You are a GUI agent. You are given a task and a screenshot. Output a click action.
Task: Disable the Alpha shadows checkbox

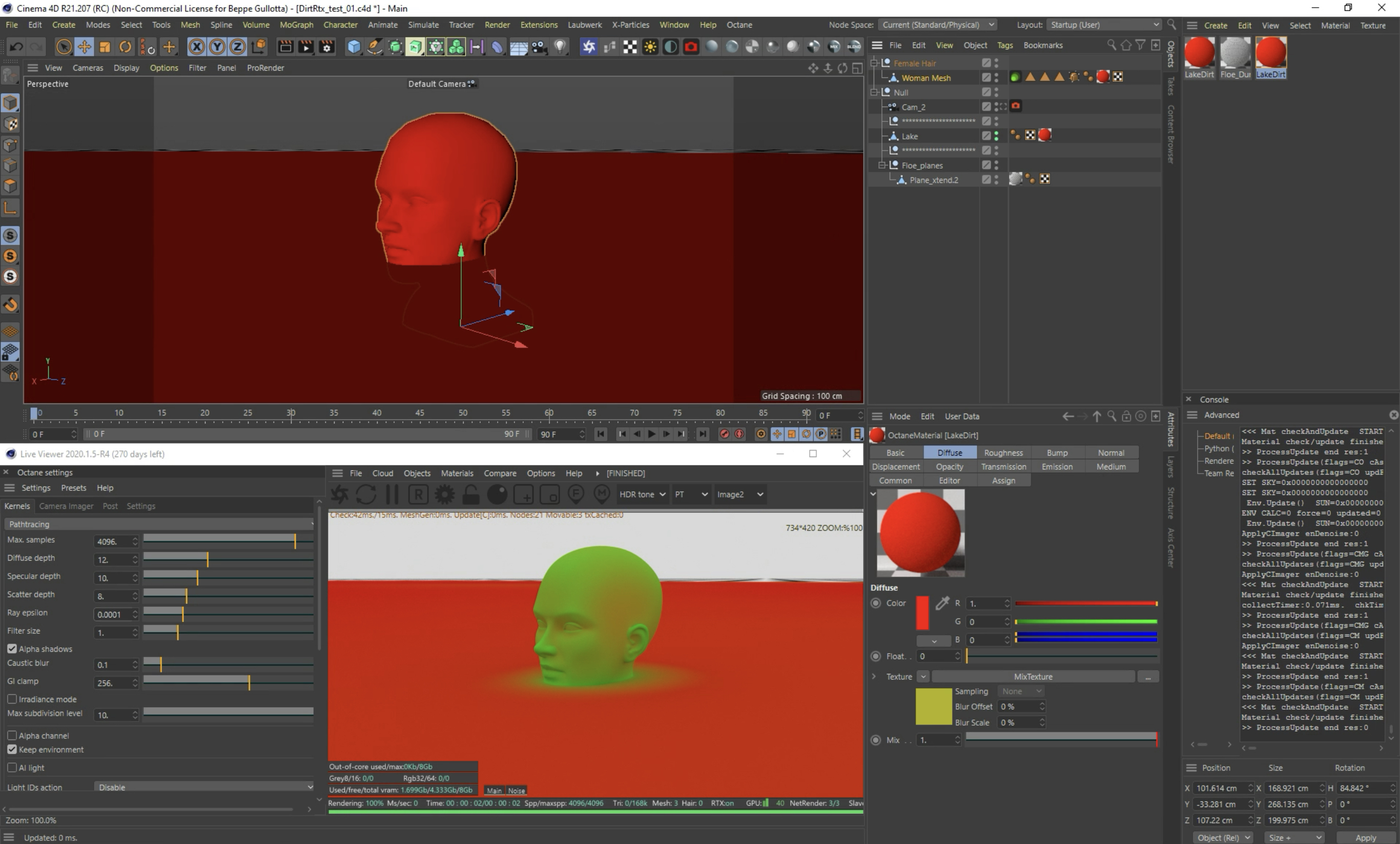[x=12, y=649]
